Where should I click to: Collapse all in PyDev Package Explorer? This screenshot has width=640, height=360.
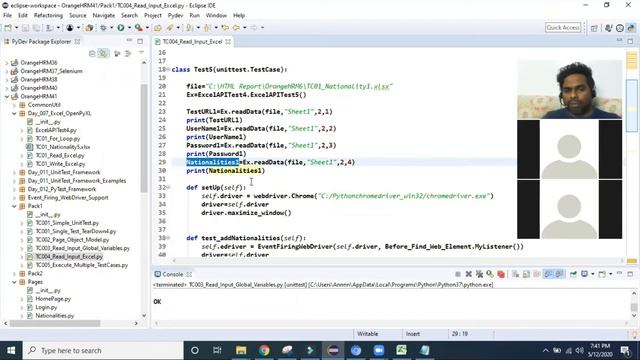pos(92,53)
